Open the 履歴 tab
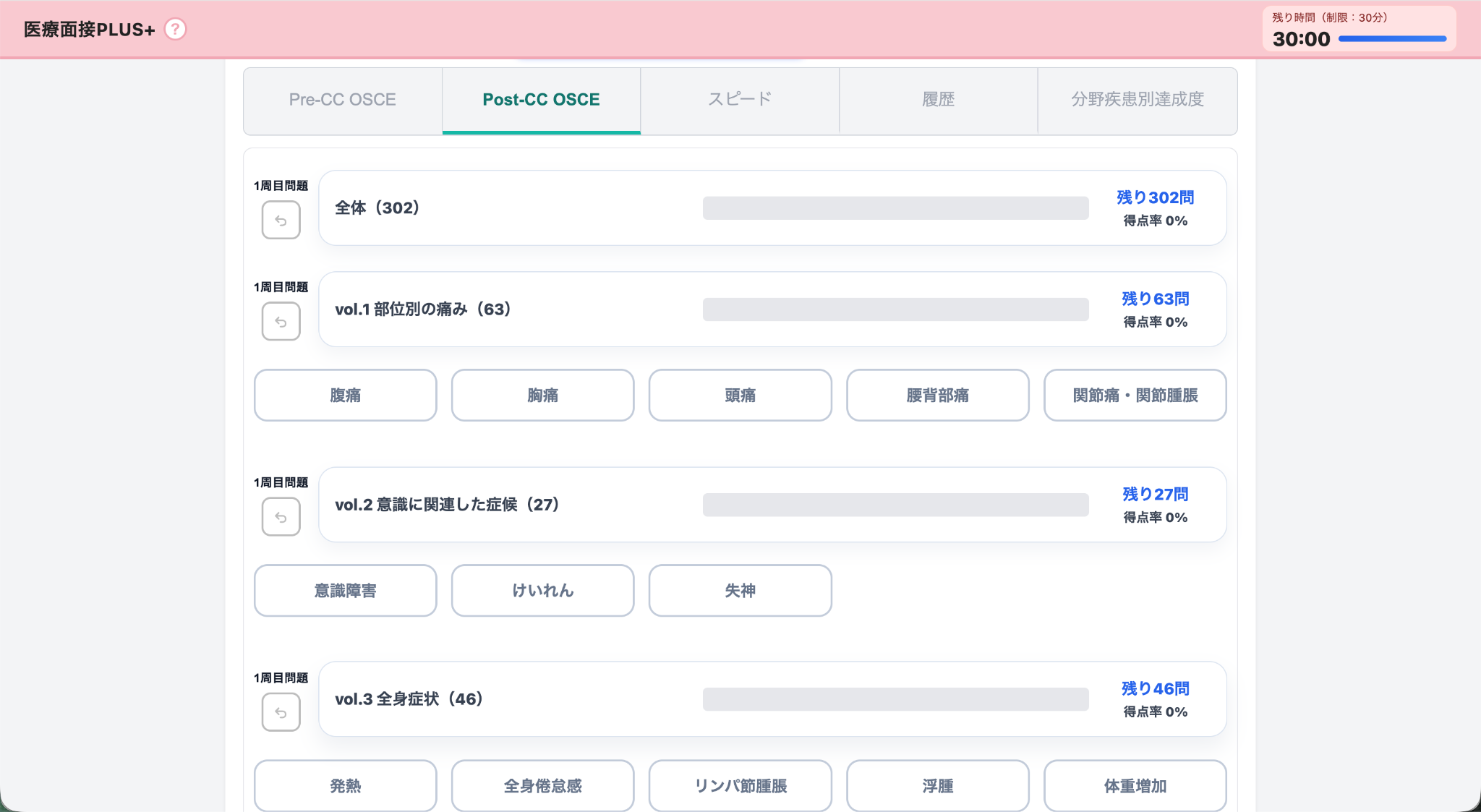 [x=939, y=100]
